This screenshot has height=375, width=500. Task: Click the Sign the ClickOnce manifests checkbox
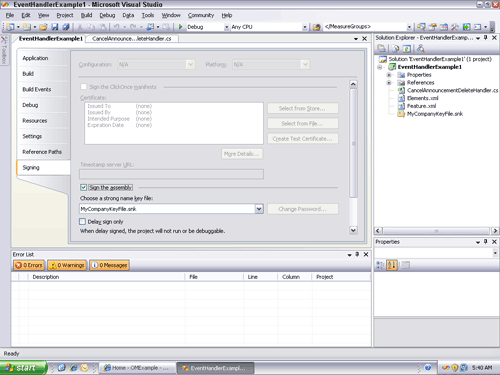[83, 87]
